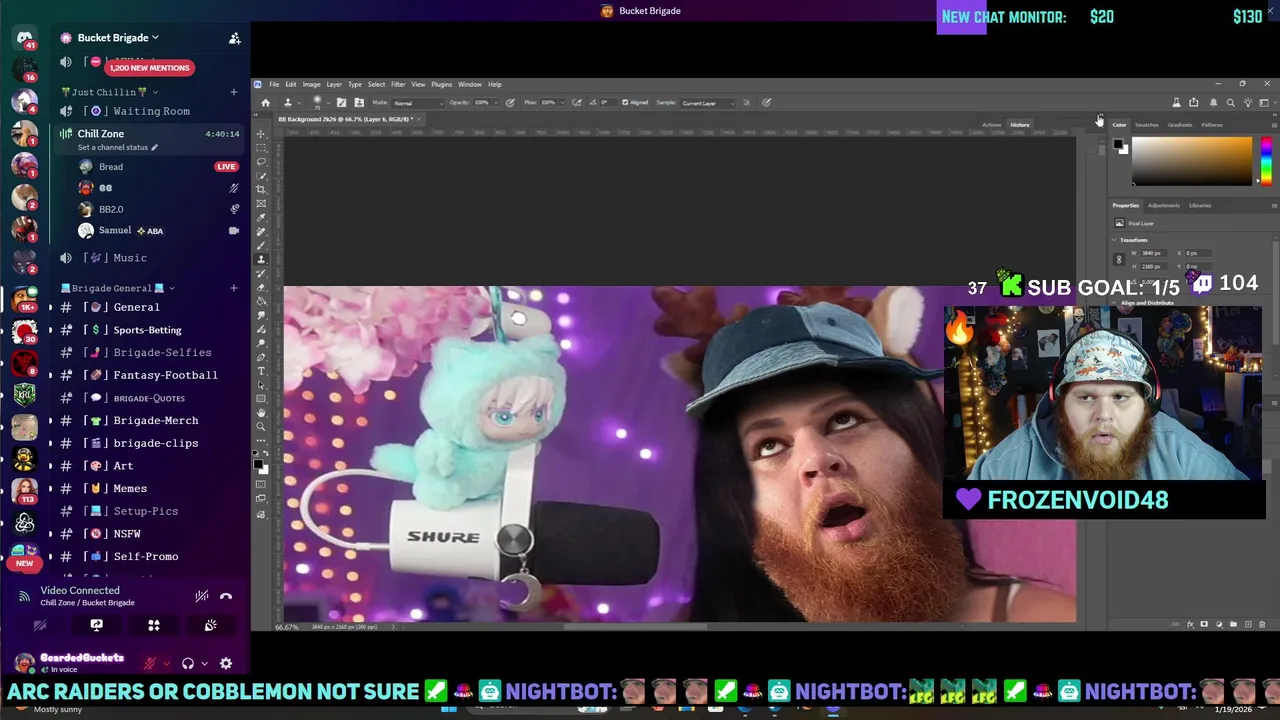Switch to Adjustments tab
This screenshot has height=720, width=1280.
pyautogui.click(x=1164, y=205)
